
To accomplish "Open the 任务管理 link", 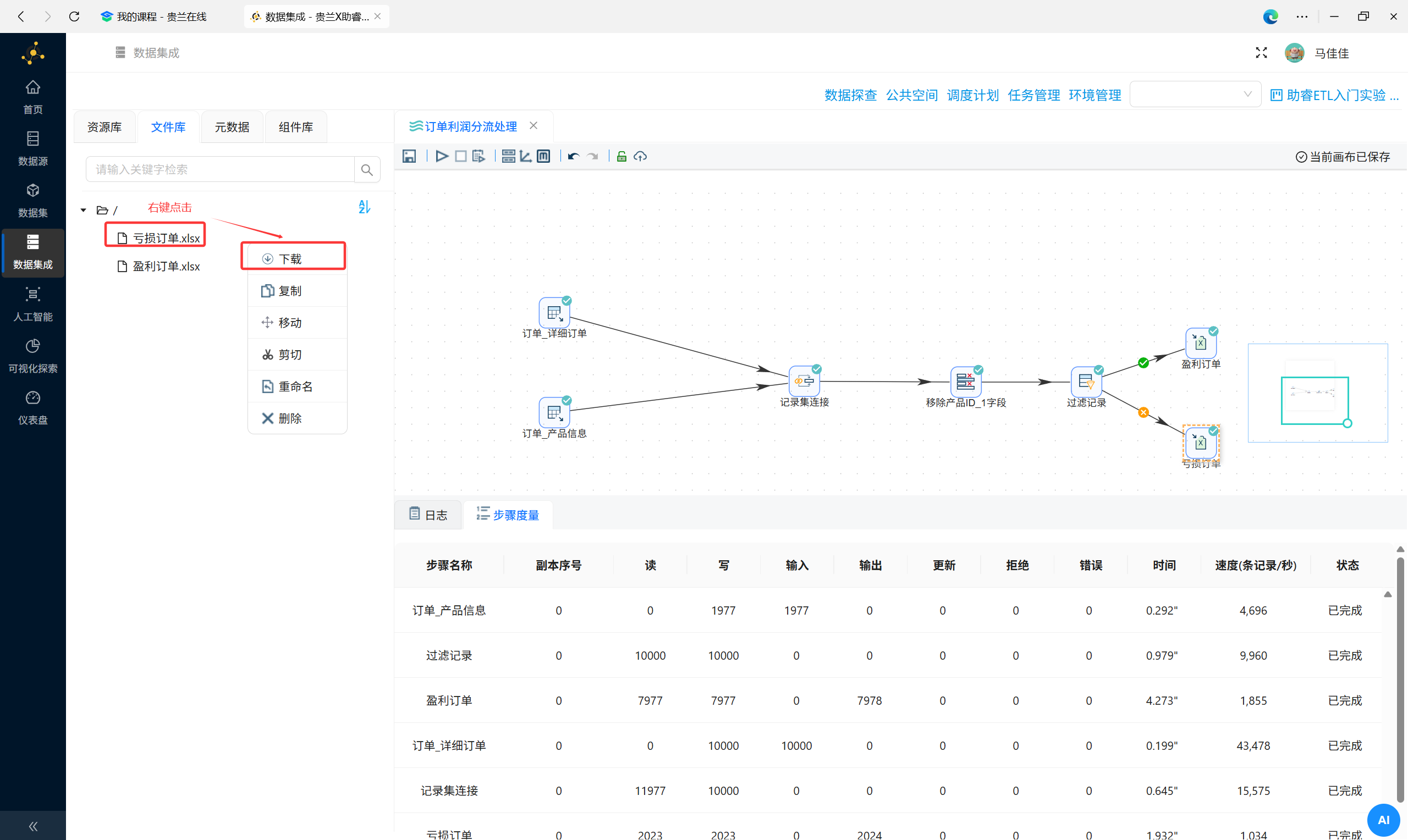I will [1034, 95].
